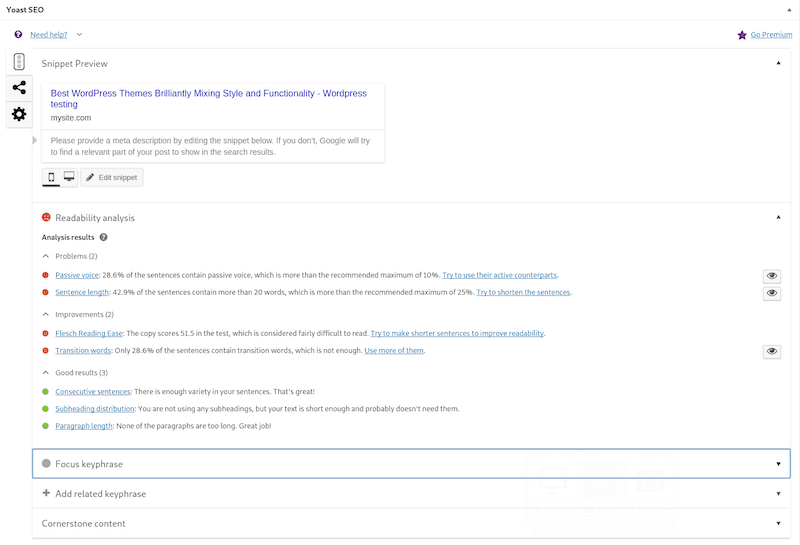The height and width of the screenshot is (545, 800).
Task: Click the red bullet beside Sentence length
Action: 45,292
